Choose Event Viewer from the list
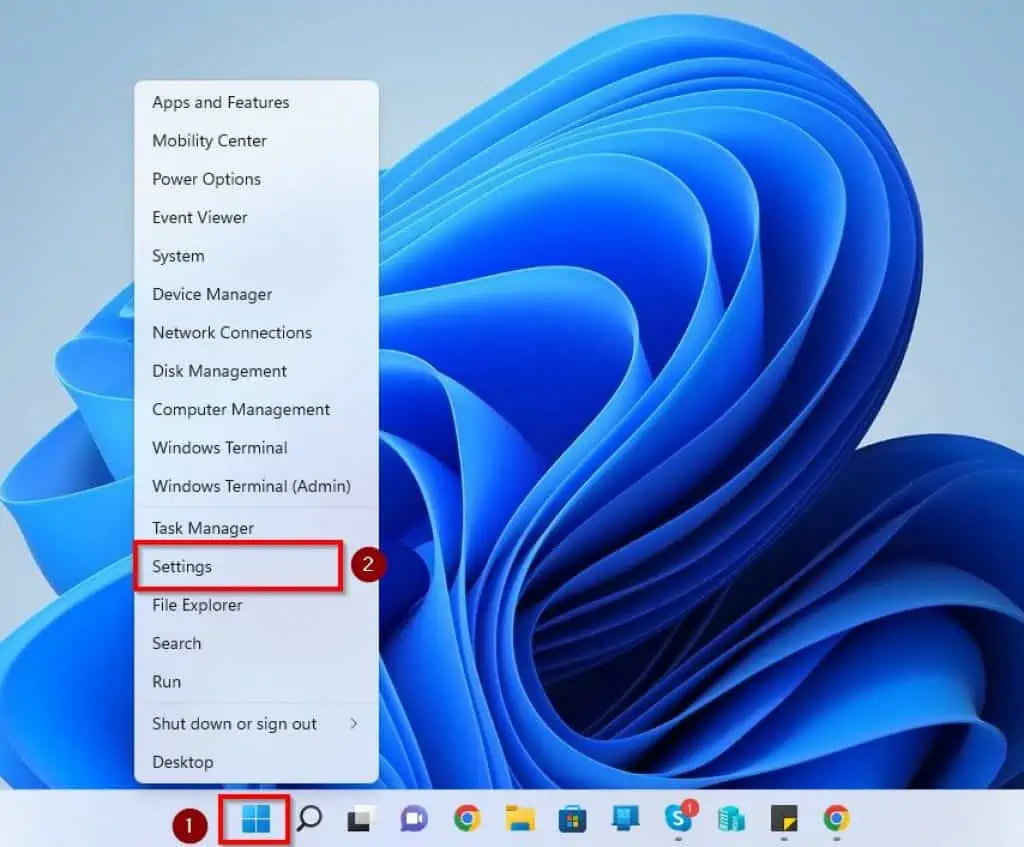Screen dimensions: 1024x847 pos(199,217)
